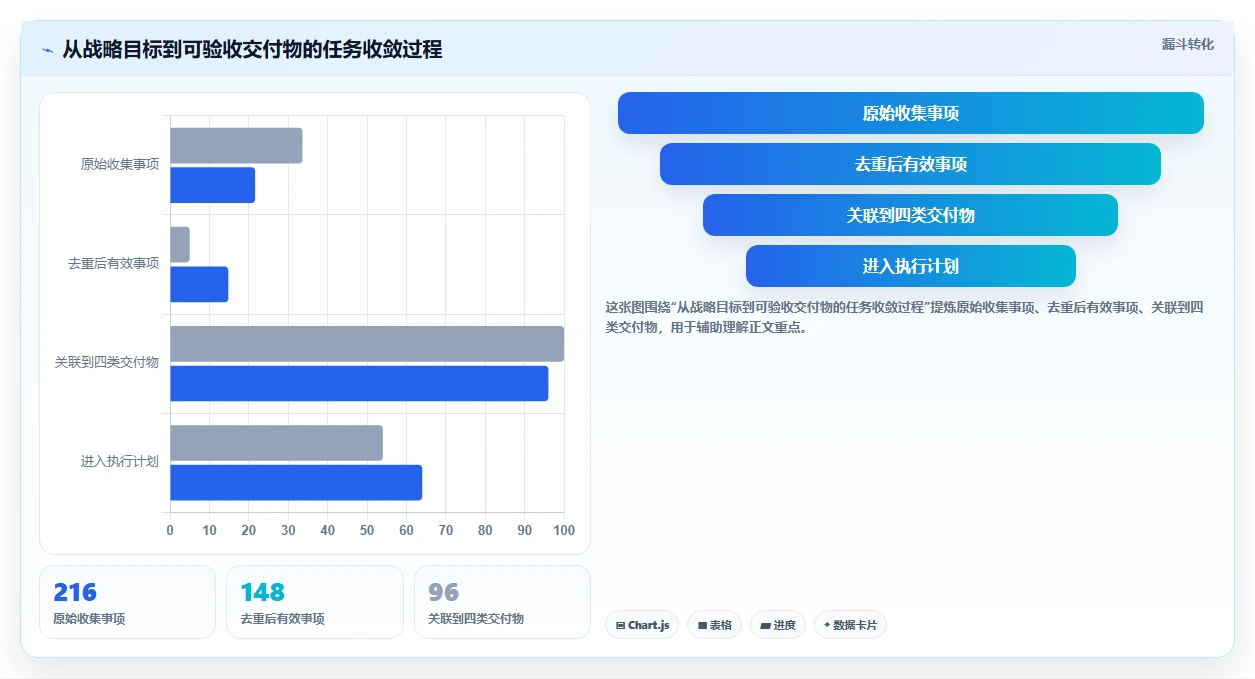The height and width of the screenshot is (679, 1255).
Task: Click 原始收集事项 caption under 216
Action: coord(89,619)
